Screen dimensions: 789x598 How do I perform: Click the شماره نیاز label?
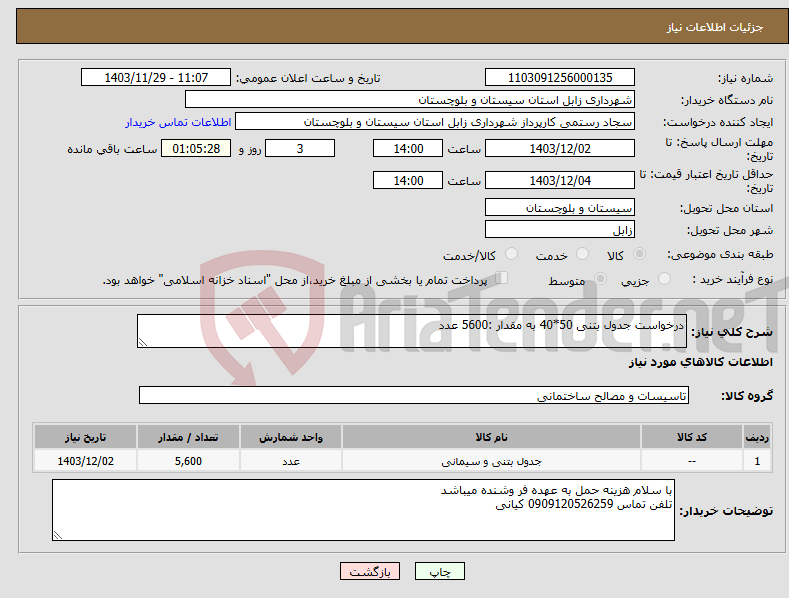click(x=745, y=79)
